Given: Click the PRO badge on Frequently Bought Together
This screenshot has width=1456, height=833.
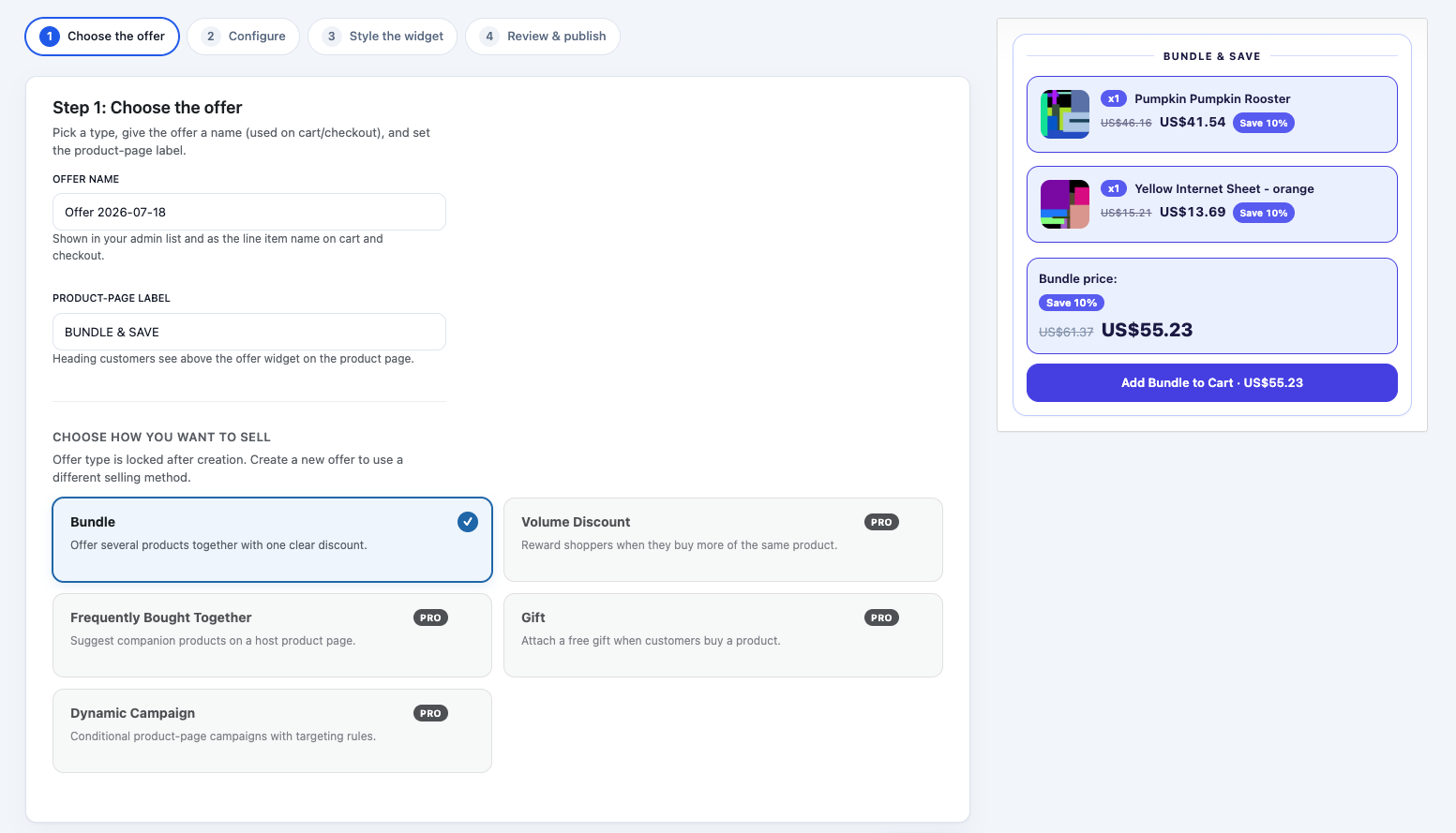Looking at the screenshot, I should coord(430,617).
